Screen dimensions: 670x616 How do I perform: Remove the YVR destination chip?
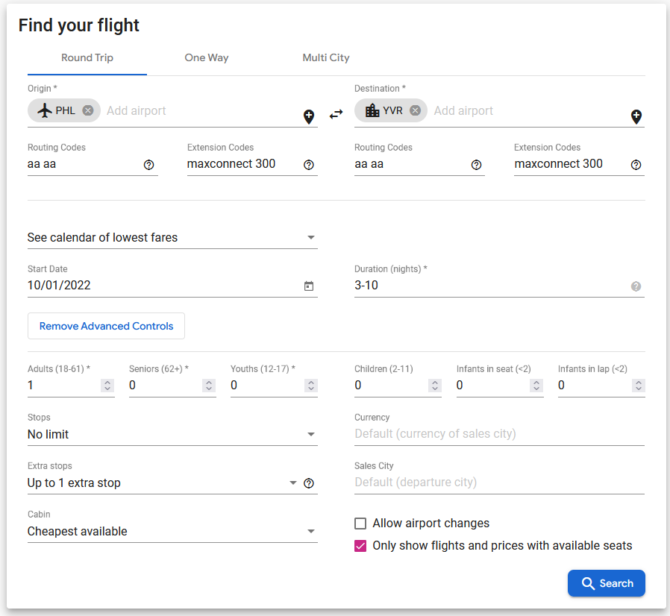tap(415, 111)
